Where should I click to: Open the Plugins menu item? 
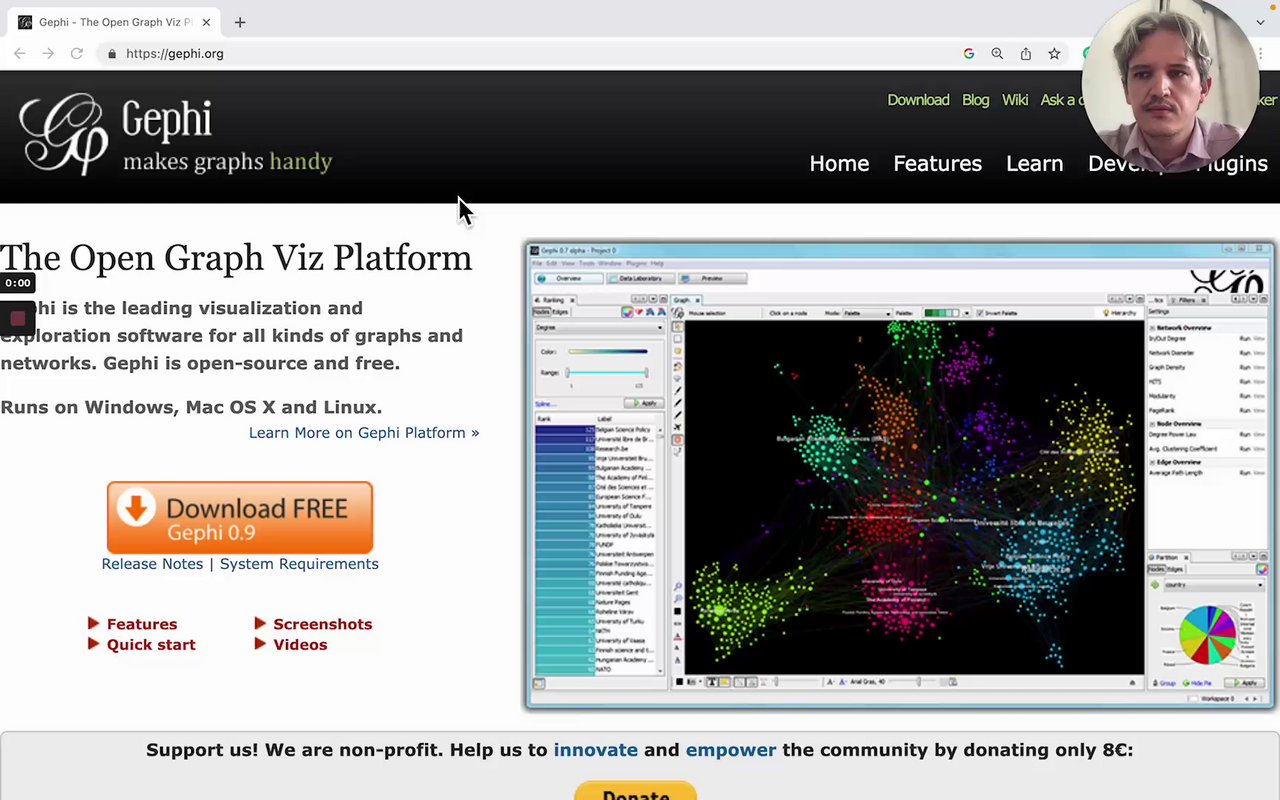[x=1232, y=164]
